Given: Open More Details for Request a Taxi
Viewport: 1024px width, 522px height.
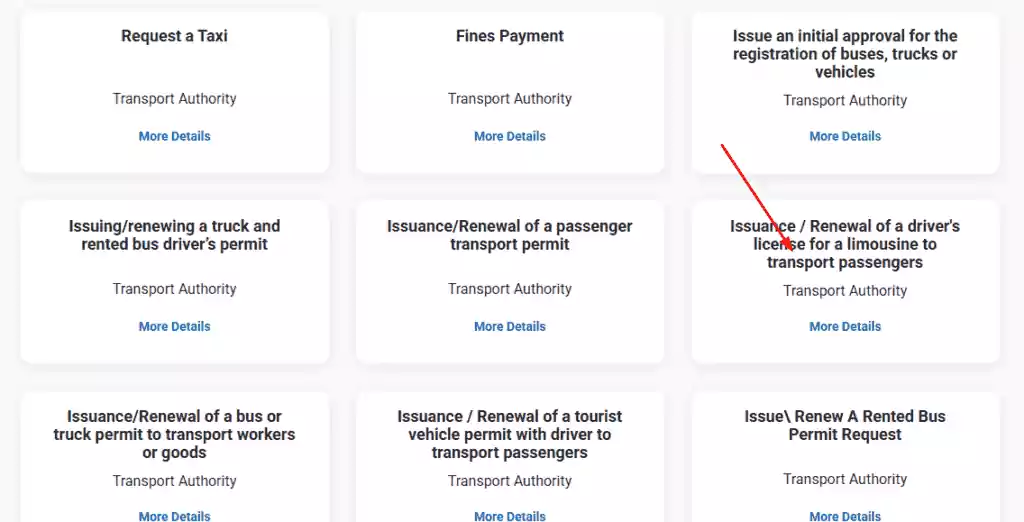Looking at the screenshot, I should [x=174, y=136].
